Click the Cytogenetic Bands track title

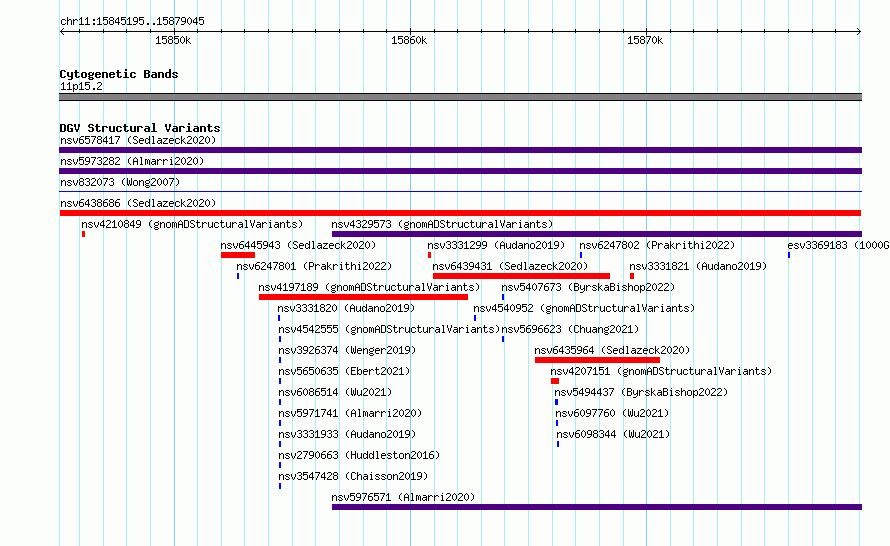(119, 74)
